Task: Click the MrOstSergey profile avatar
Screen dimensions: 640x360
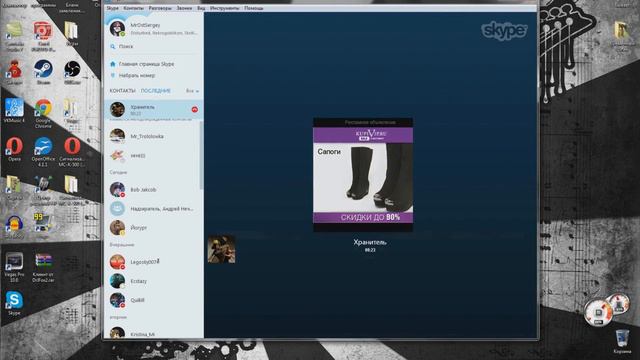Action: [x=117, y=29]
